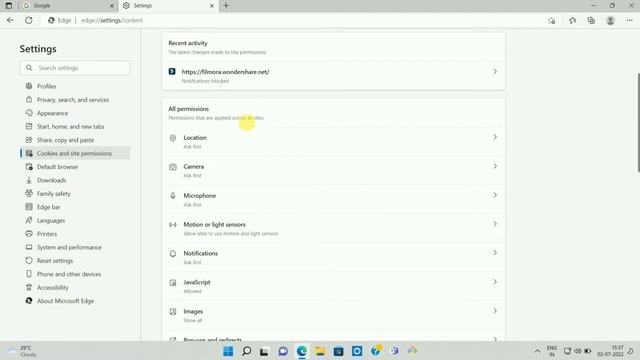Open Printers settings
This screenshot has height=360, width=640.
point(47,234)
